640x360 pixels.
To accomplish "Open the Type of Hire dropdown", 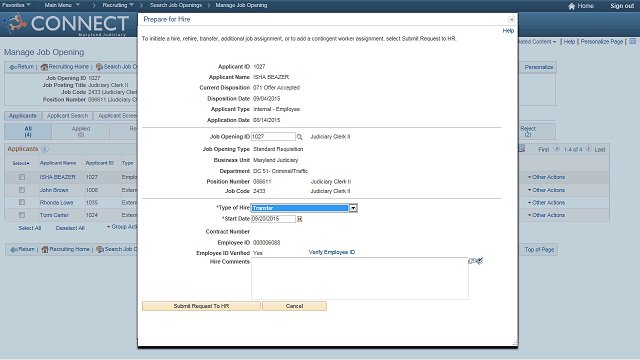I will point(353,208).
